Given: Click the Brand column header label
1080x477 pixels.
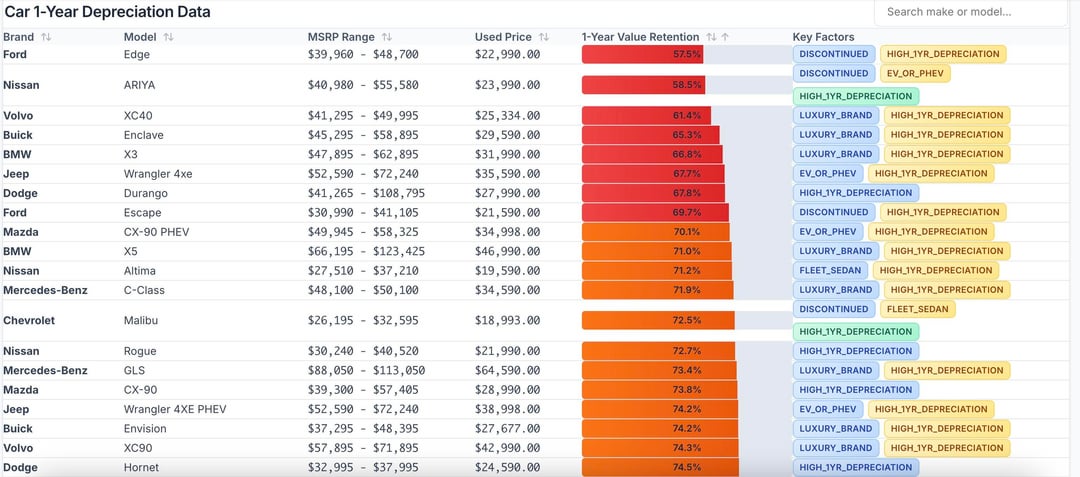Looking at the screenshot, I should pyautogui.click(x=18, y=37).
